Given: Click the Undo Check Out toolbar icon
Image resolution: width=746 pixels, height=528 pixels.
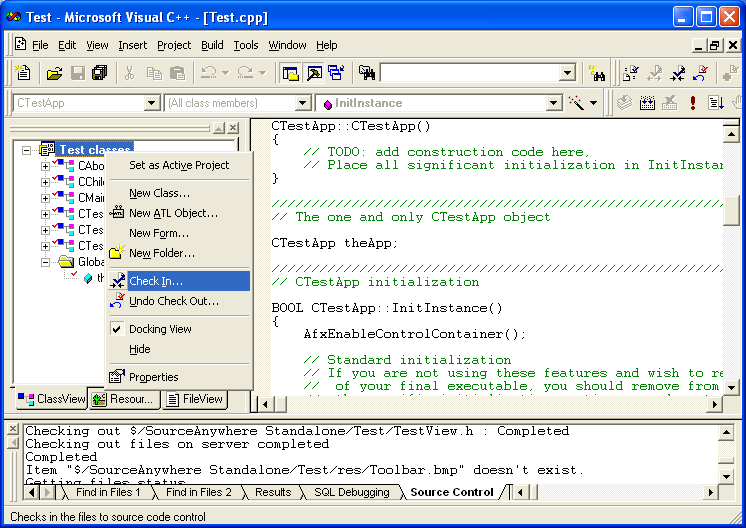Looking at the screenshot, I should (701, 73).
